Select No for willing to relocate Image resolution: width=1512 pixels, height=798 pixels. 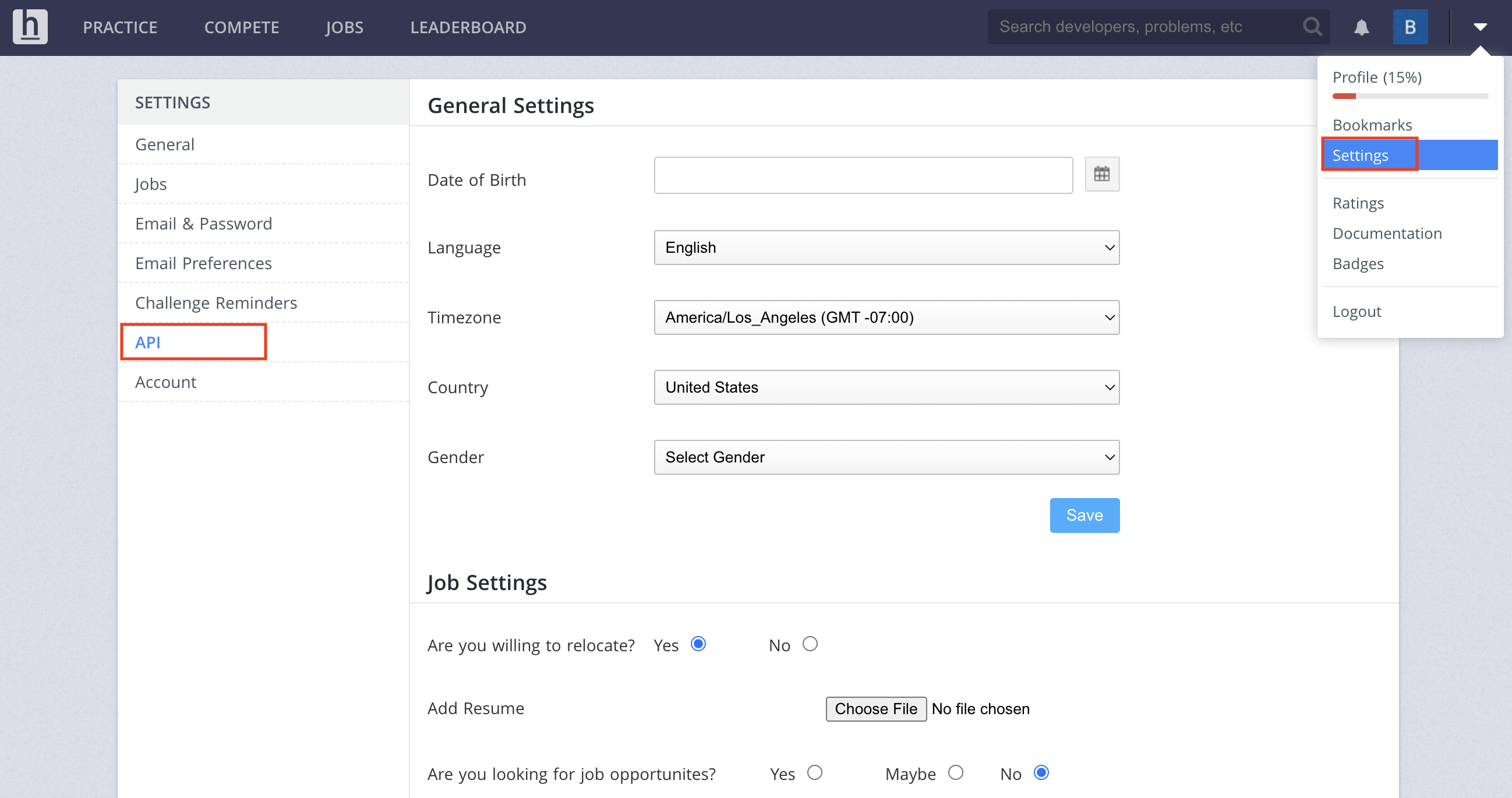click(810, 644)
